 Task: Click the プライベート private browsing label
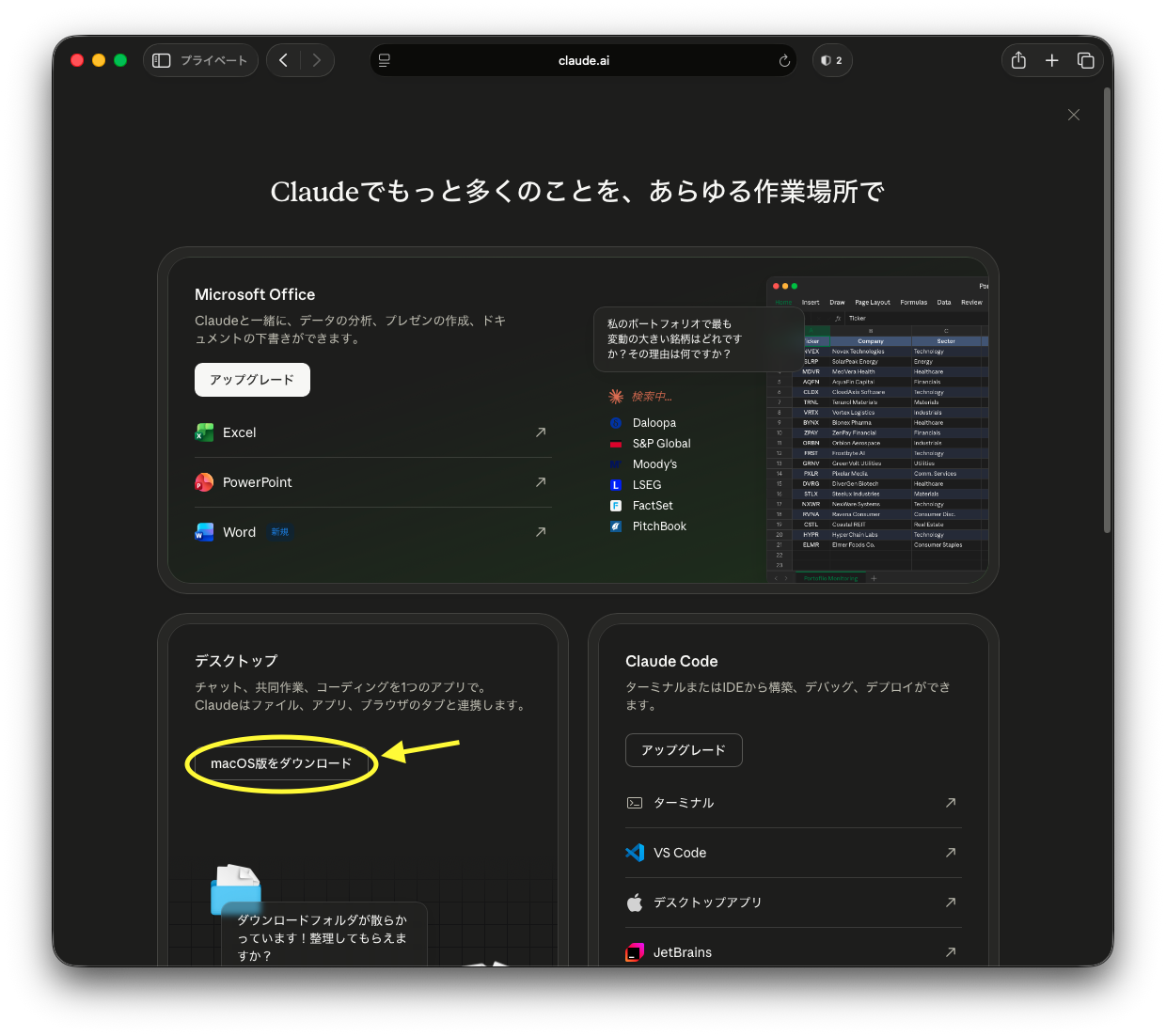click(213, 60)
